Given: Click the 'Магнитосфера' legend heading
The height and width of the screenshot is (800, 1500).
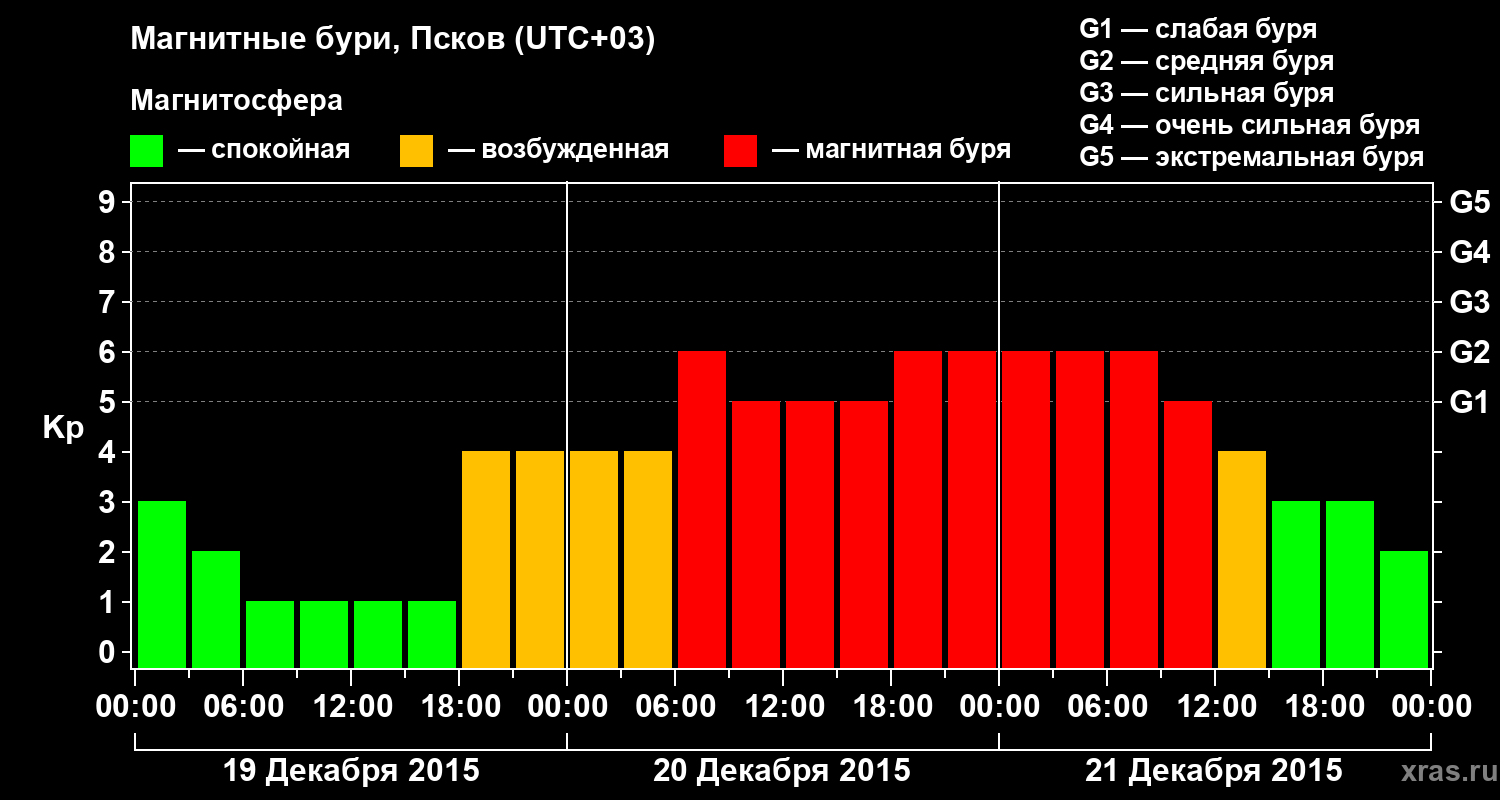Looking at the screenshot, I should click(x=236, y=101).
